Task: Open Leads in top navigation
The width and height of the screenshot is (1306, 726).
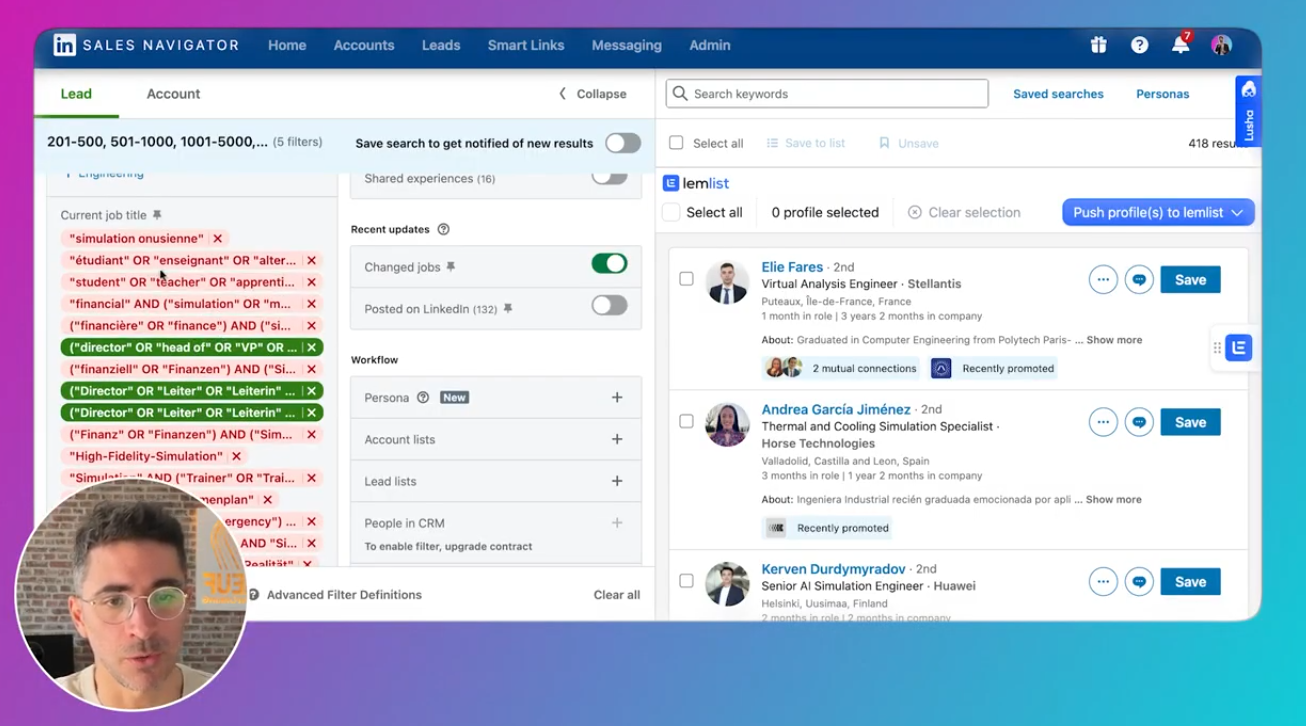Action: point(441,45)
